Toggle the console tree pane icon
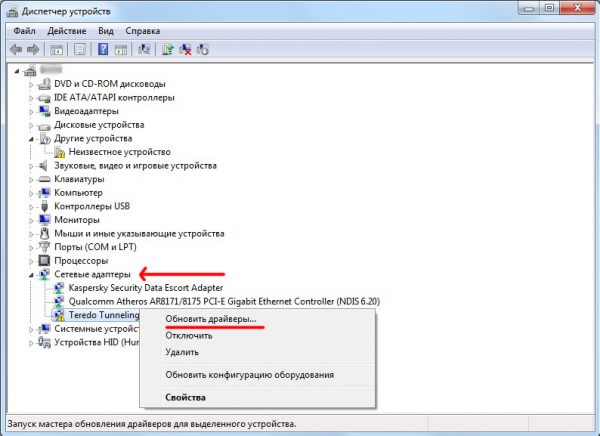Image resolution: width=600 pixels, height=436 pixels. pos(57,49)
